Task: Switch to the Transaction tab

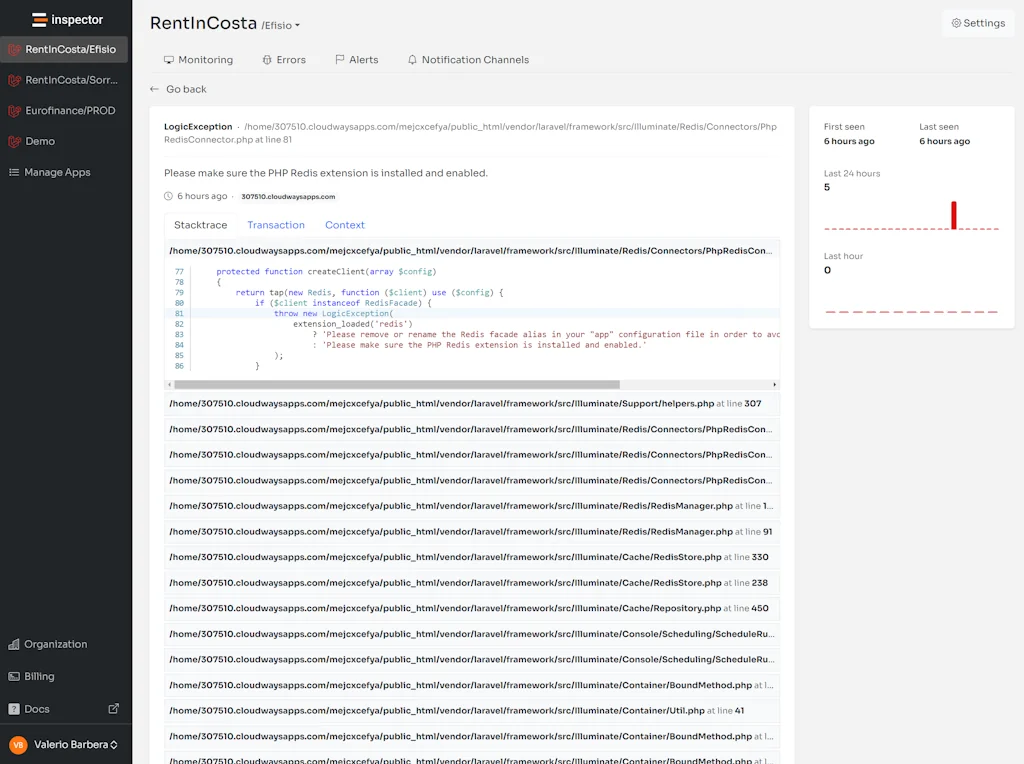Action: coord(276,224)
